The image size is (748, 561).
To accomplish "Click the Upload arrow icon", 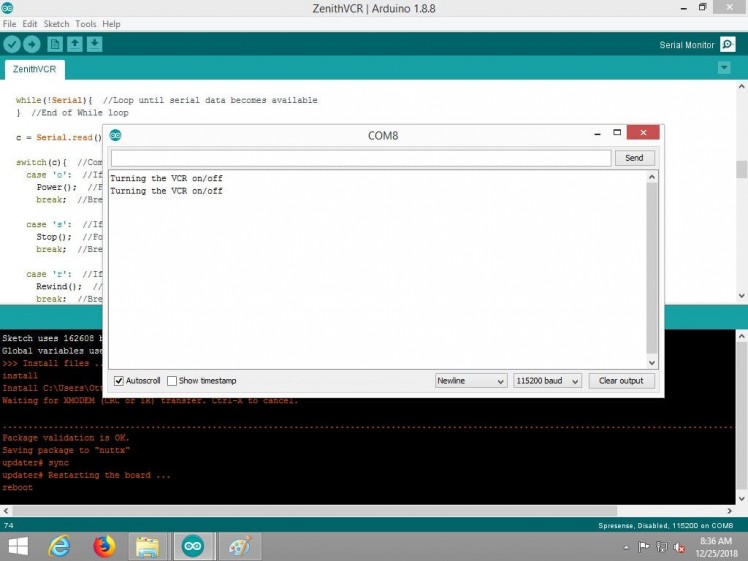I will click(32, 44).
